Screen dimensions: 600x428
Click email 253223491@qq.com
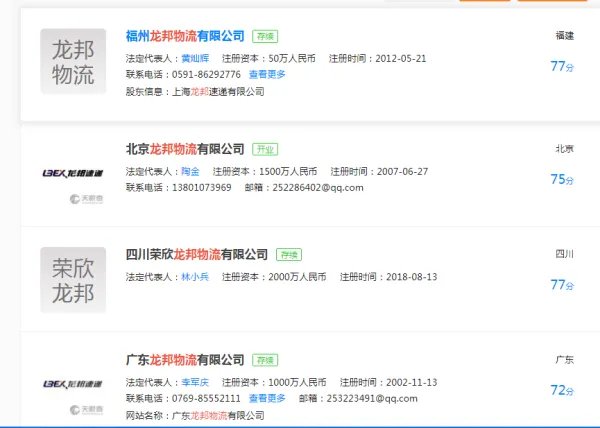[372, 399]
